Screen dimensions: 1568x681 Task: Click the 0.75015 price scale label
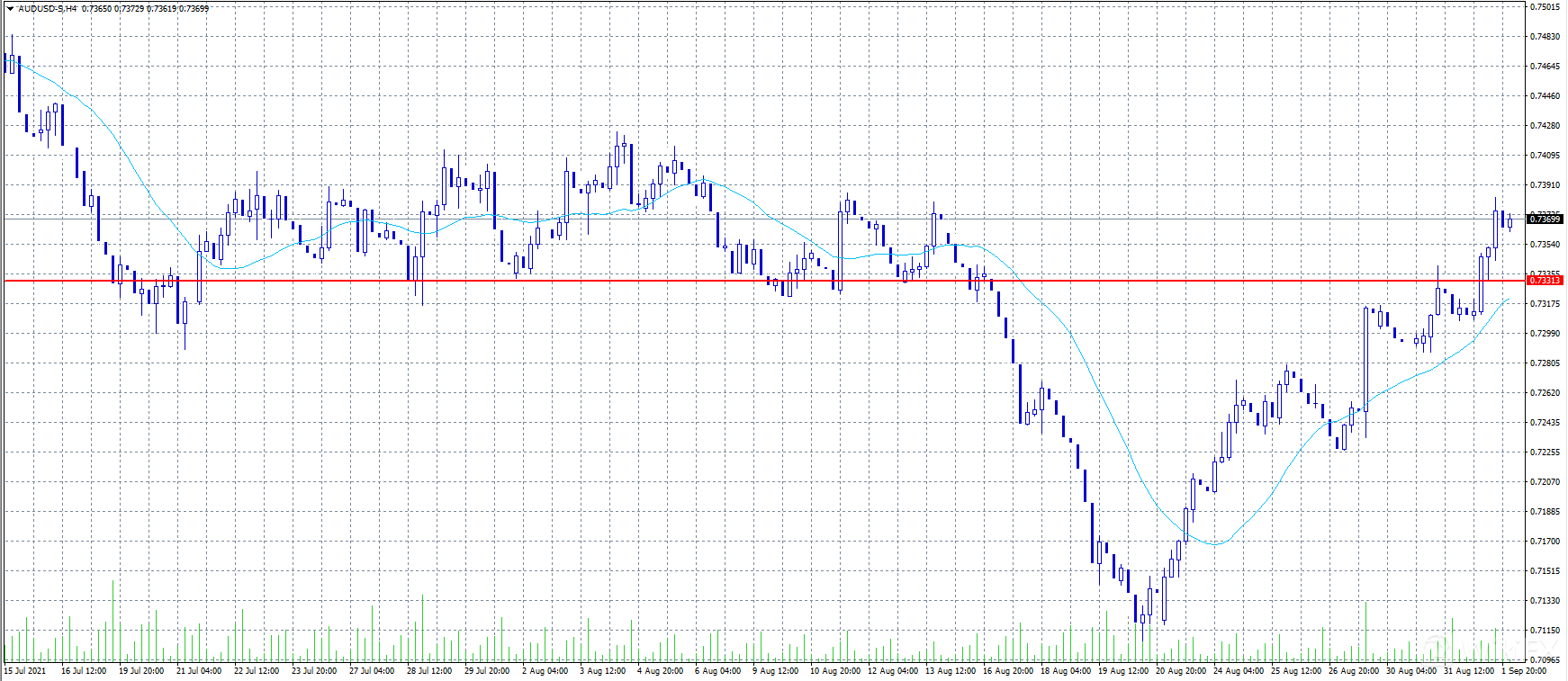[1545, 7]
